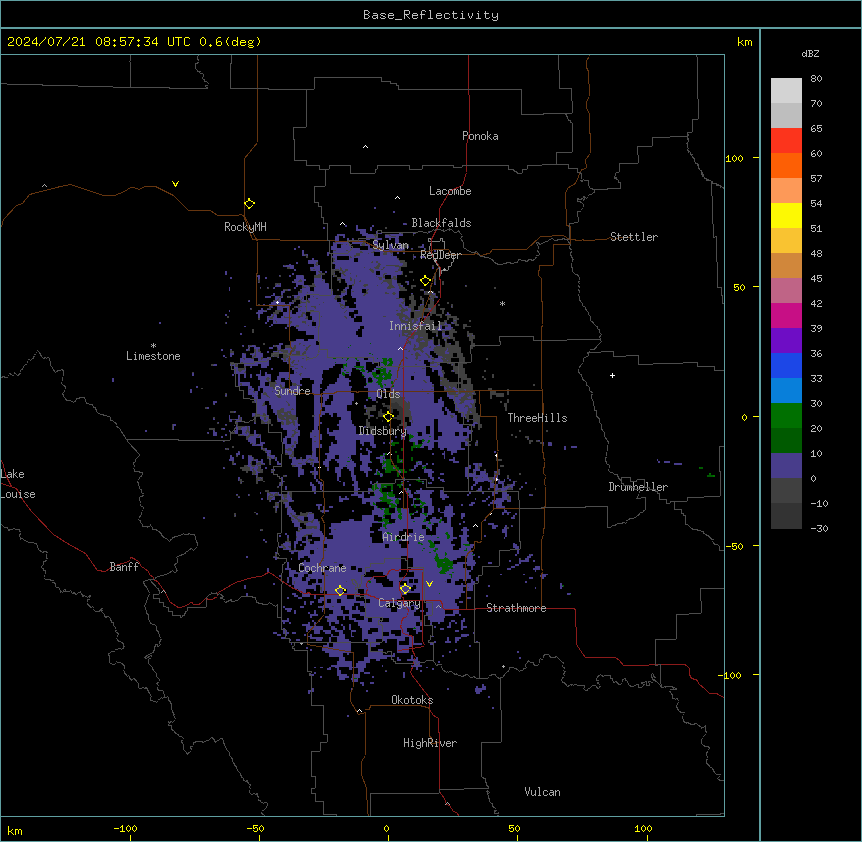This screenshot has width=862, height=842.
Task: Select the yellow diamond marker south of RedDeer
Action: coord(426,281)
